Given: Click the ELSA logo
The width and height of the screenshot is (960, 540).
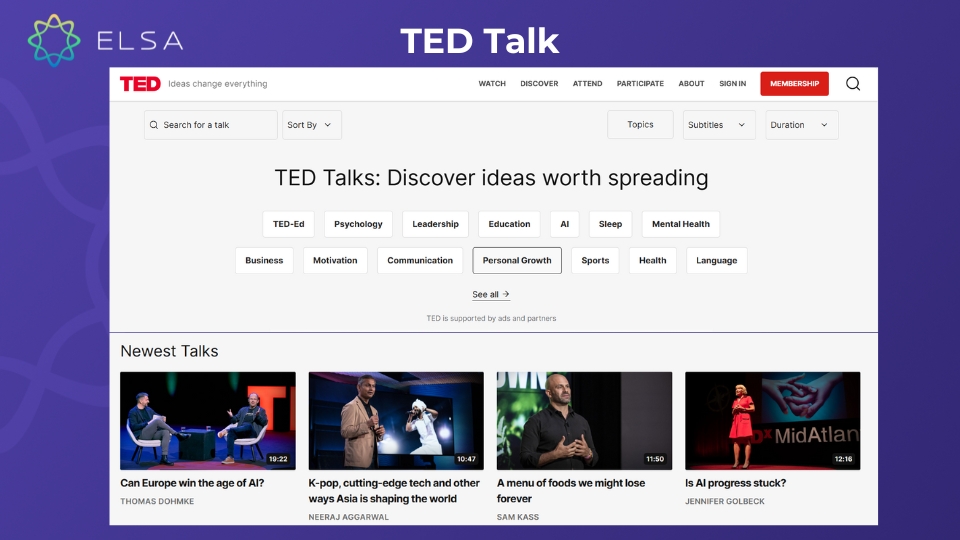Looking at the screenshot, I should [x=105, y=40].
